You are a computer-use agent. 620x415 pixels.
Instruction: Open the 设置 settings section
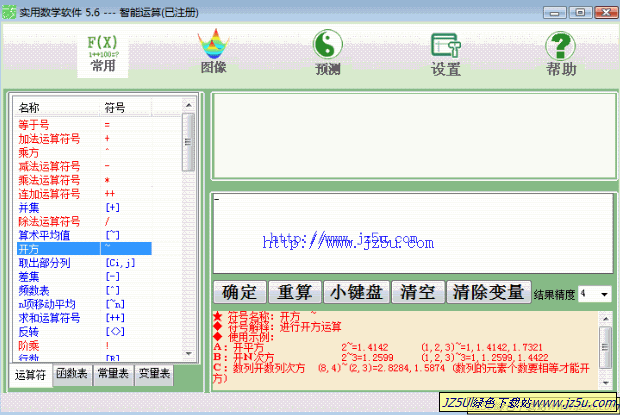(x=445, y=53)
